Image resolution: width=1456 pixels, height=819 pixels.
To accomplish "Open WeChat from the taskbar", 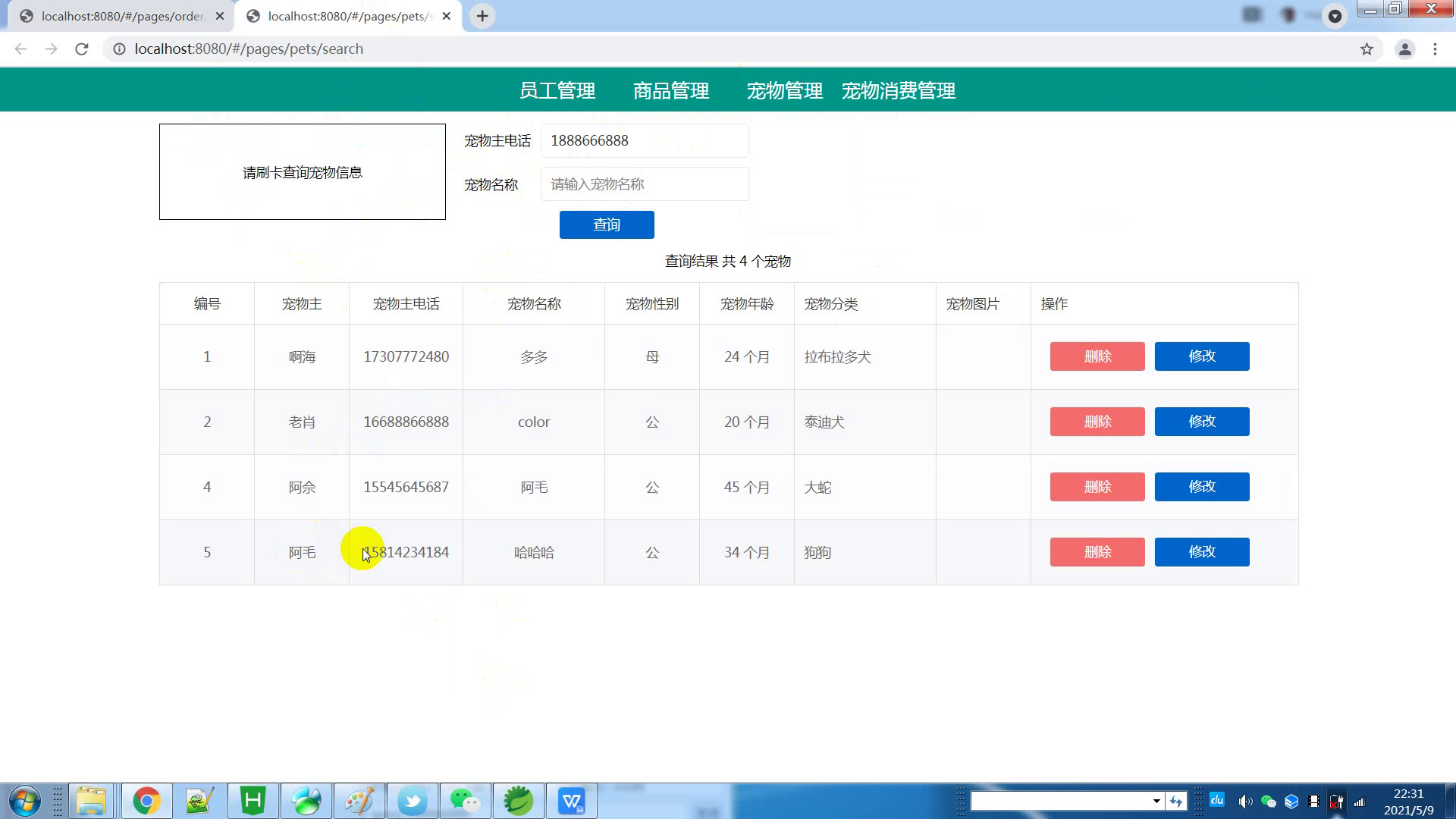I will click(x=465, y=801).
